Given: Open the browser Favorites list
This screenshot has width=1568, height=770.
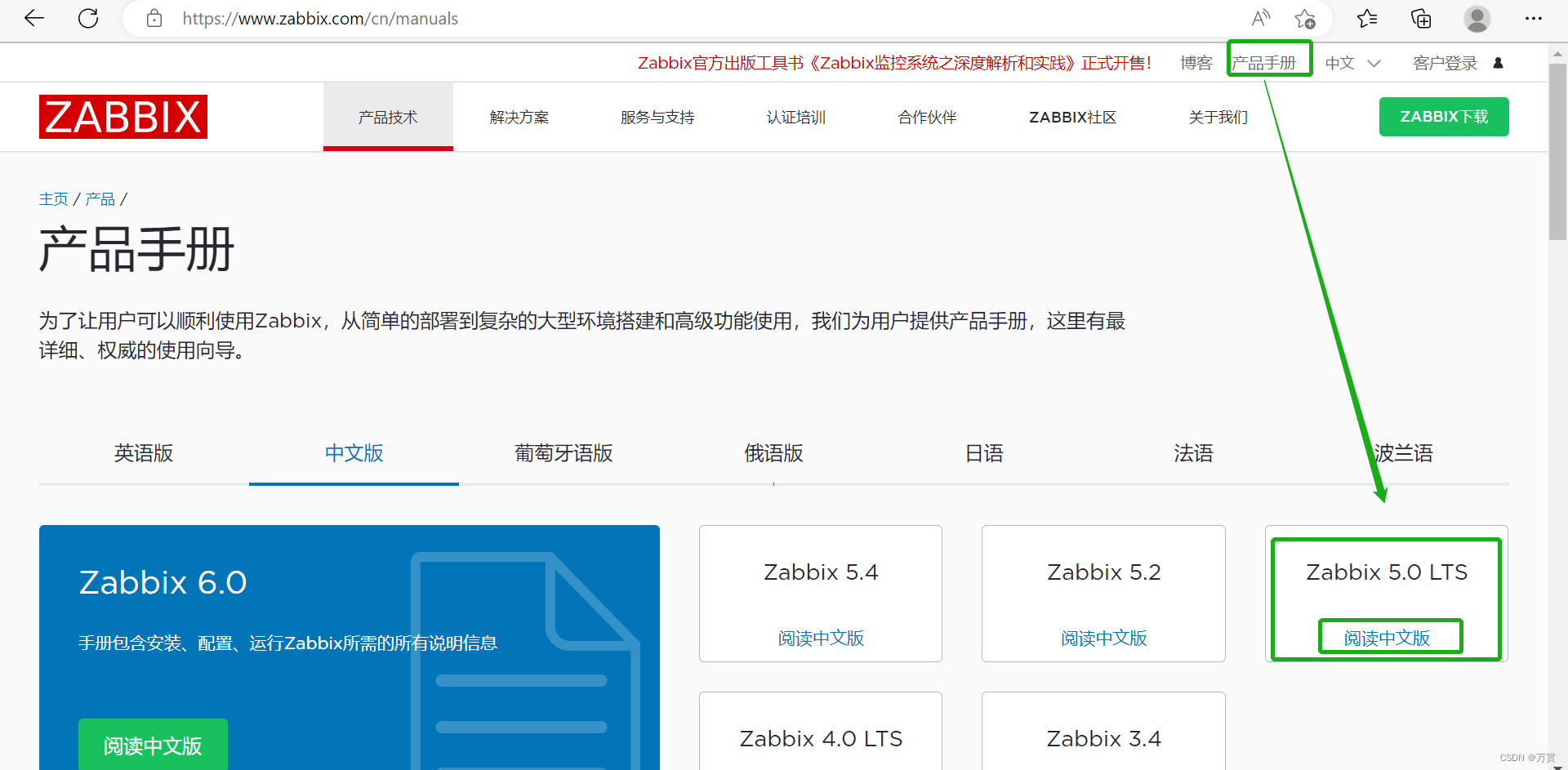Looking at the screenshot, I should click(x=1368, y=18).
